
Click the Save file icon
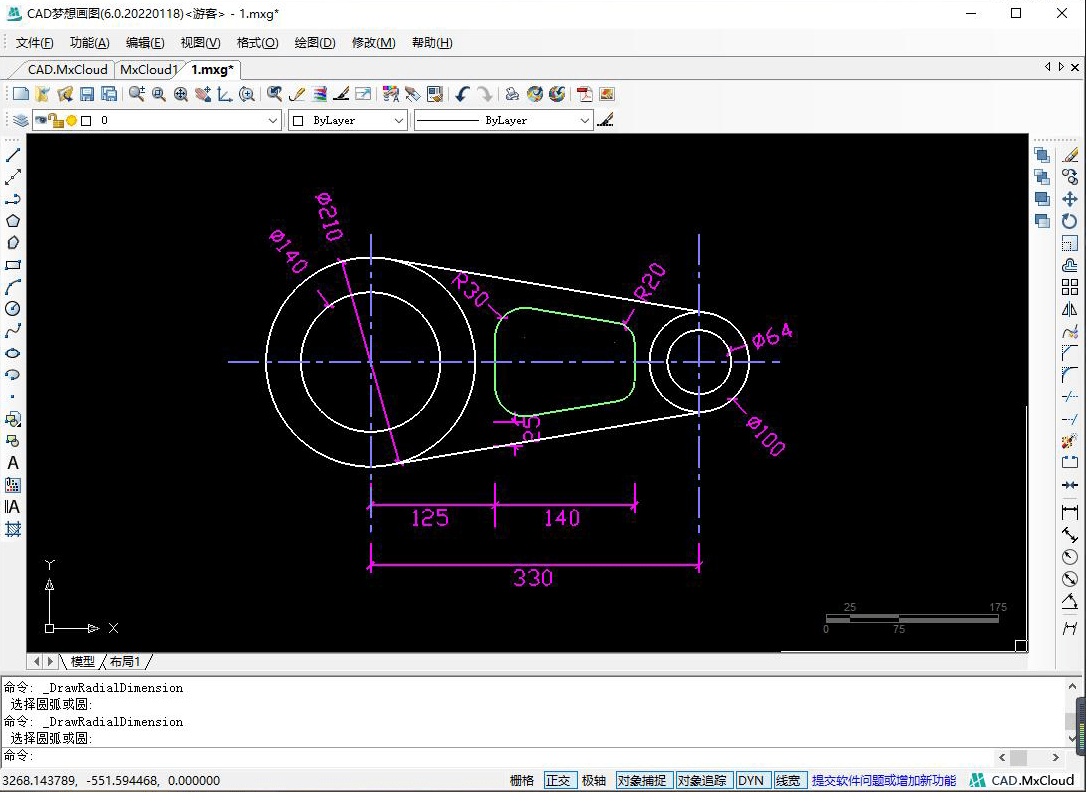87,94
